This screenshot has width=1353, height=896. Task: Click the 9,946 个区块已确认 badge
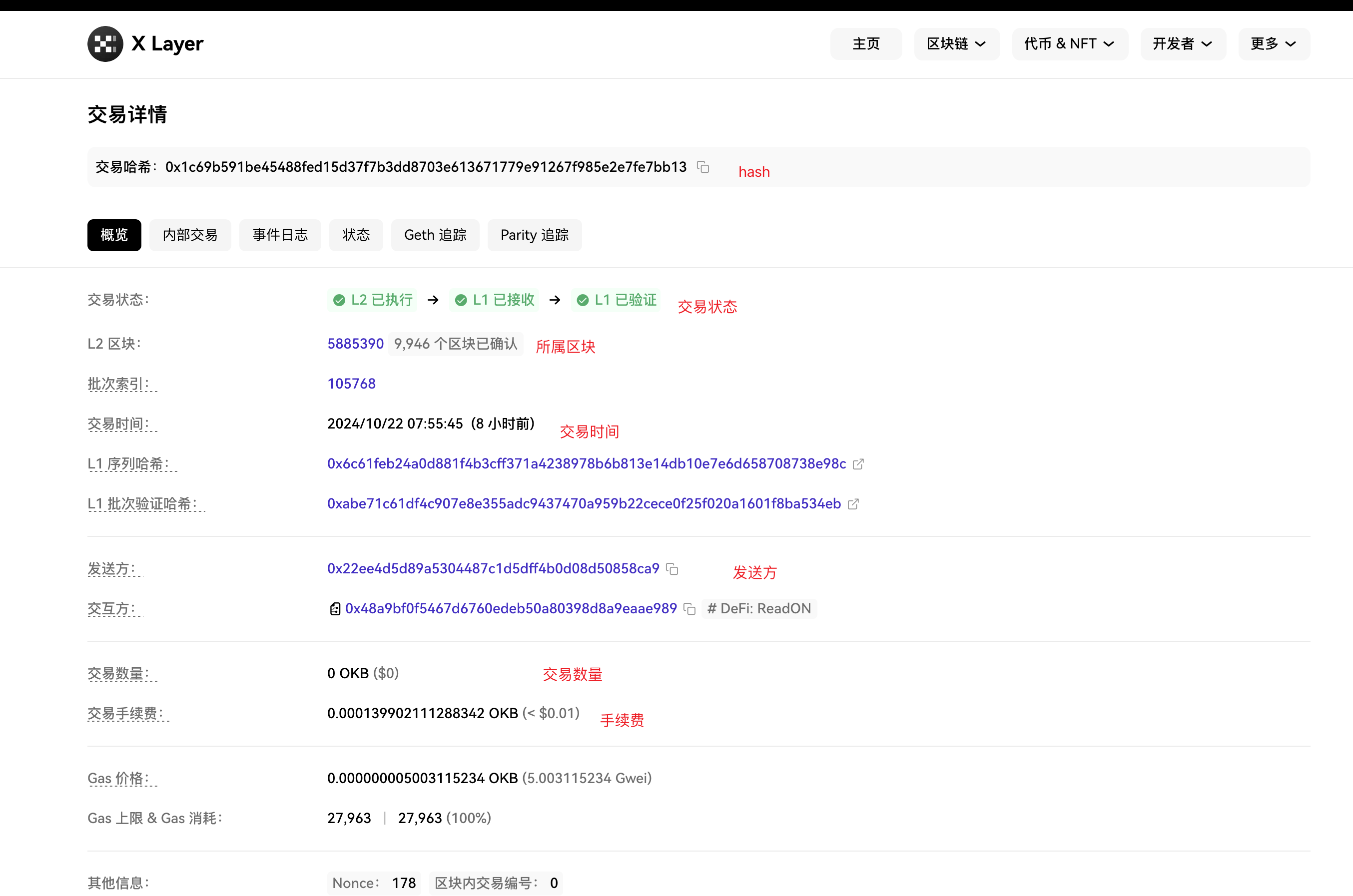pyautogui.click(x=456, y=344)
